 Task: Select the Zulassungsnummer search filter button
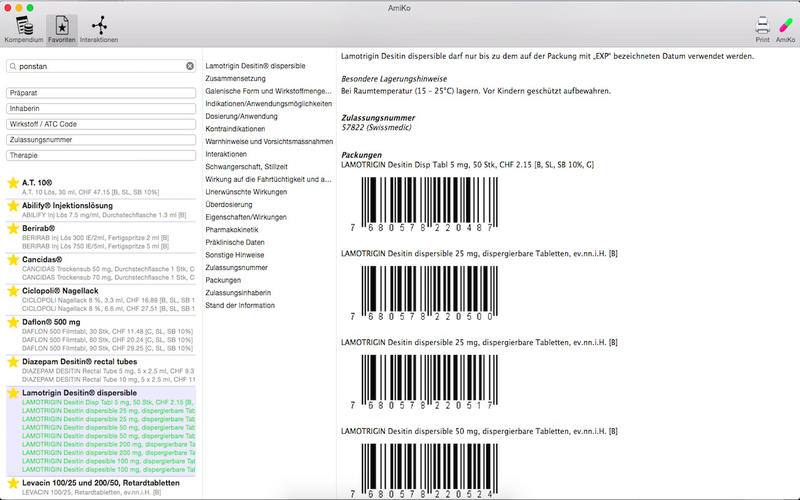coord(101,140)
